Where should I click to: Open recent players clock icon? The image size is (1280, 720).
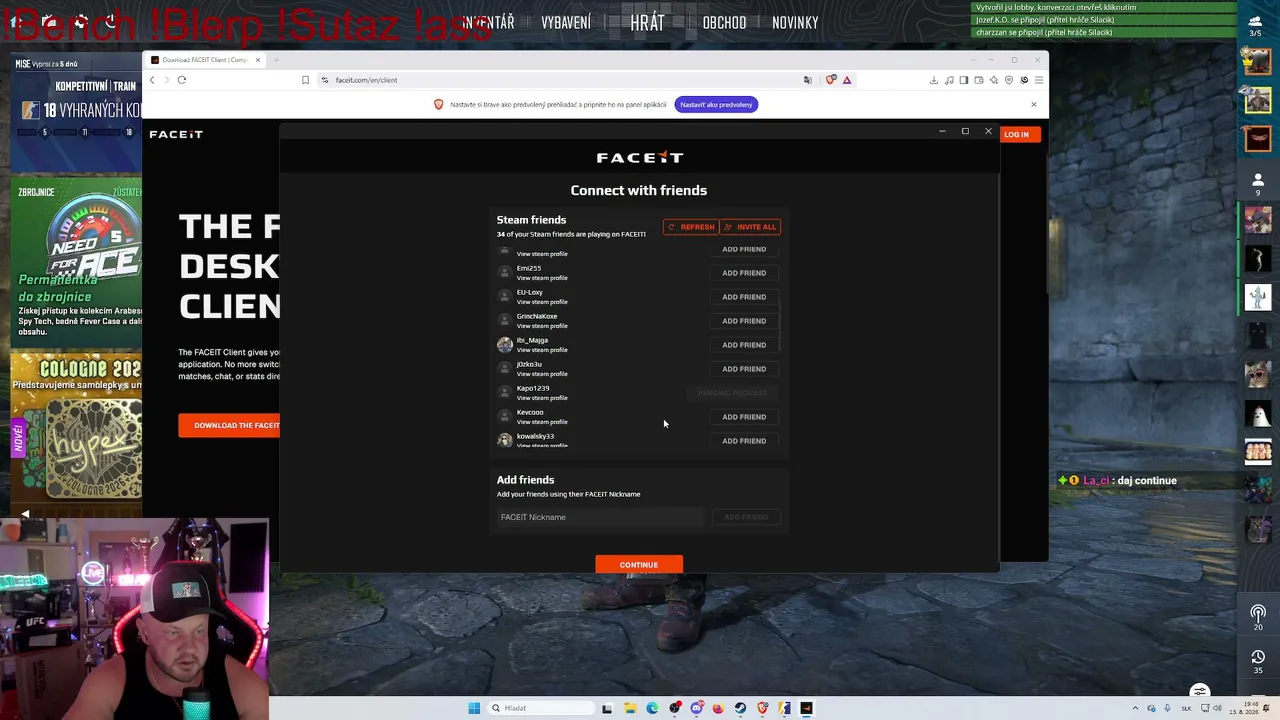coord(1258,657)
